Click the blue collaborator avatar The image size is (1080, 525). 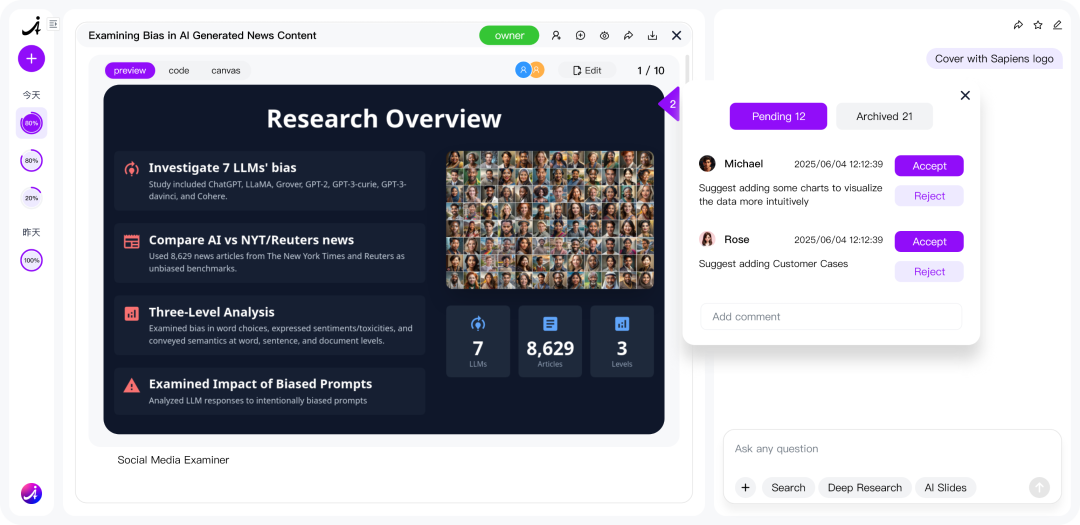[523, 70]
